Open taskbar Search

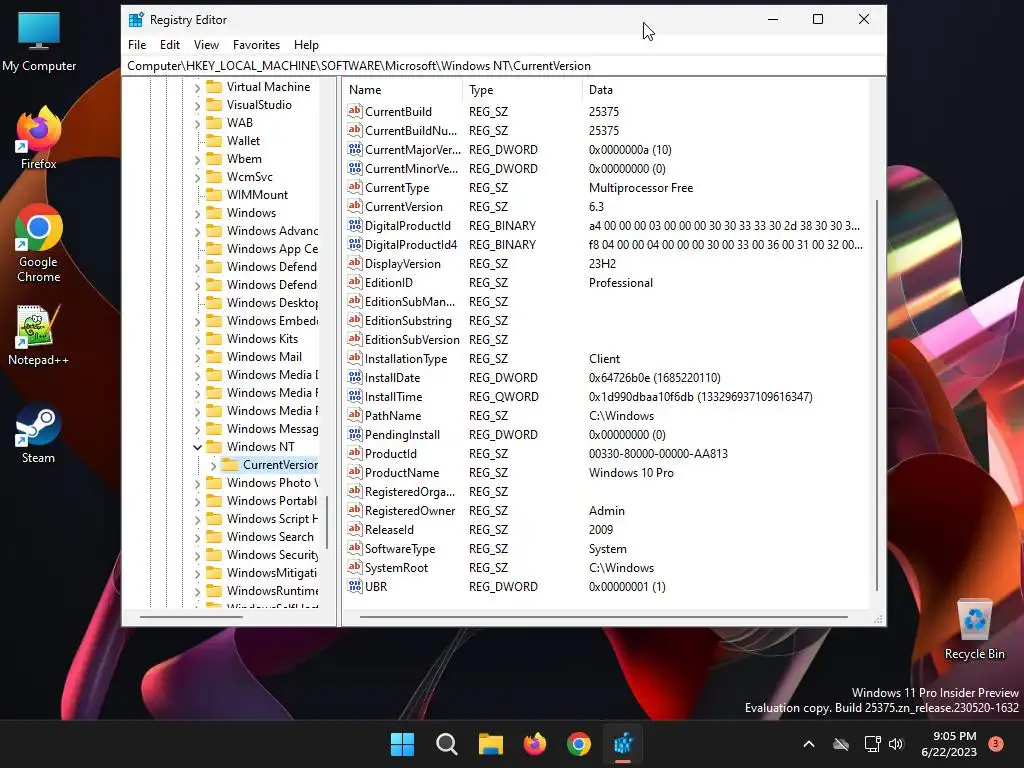click(447, 744)
